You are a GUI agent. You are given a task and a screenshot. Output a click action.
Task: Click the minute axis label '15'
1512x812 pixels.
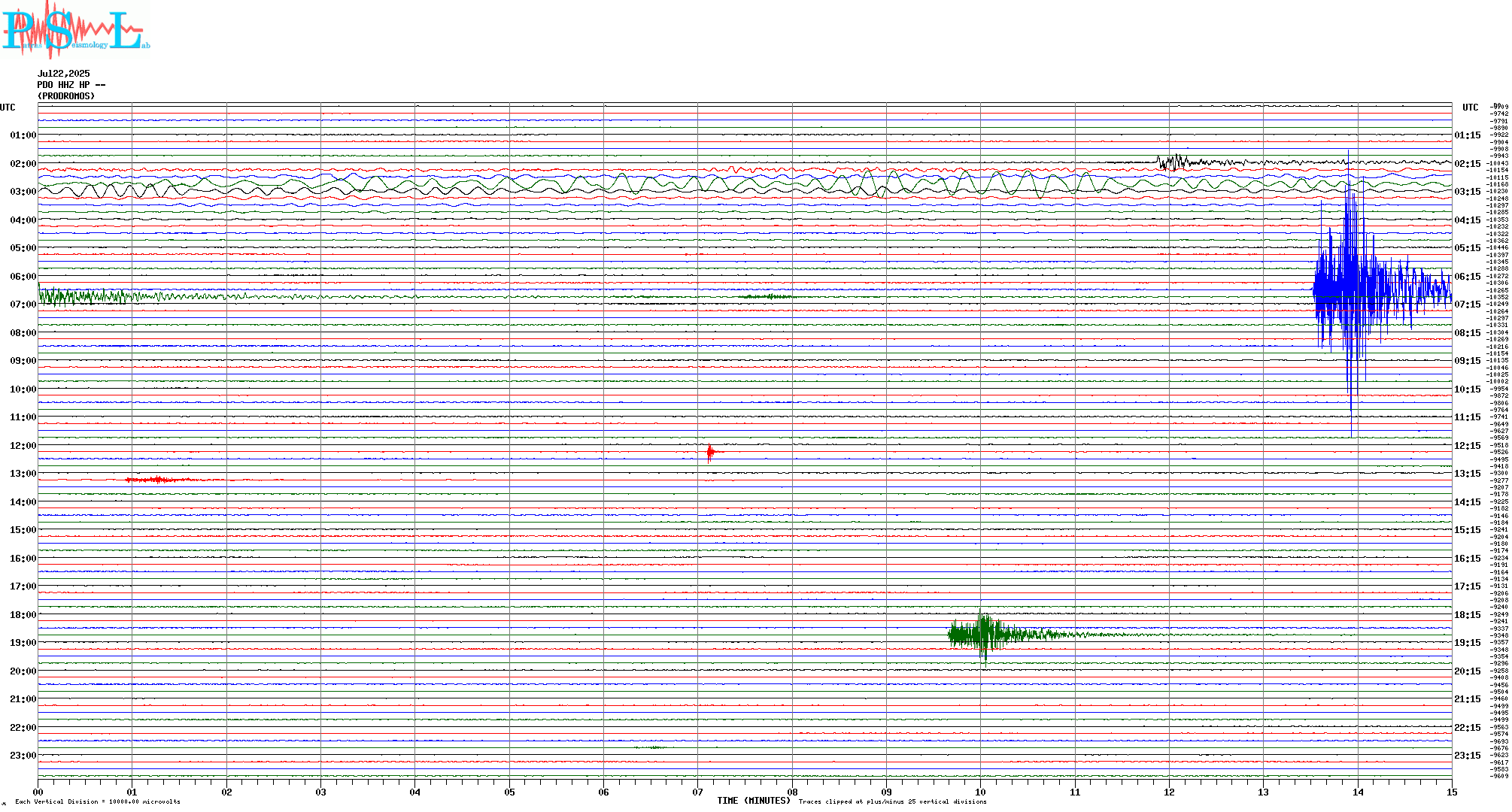coord(1452,792)
